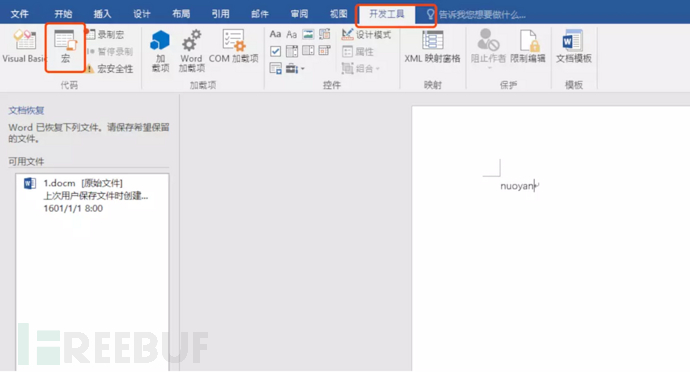The height and width of the screenshot is (372, 690).
Task: Open the Word 加载项 dialog
Action: (x=191, y=51)
